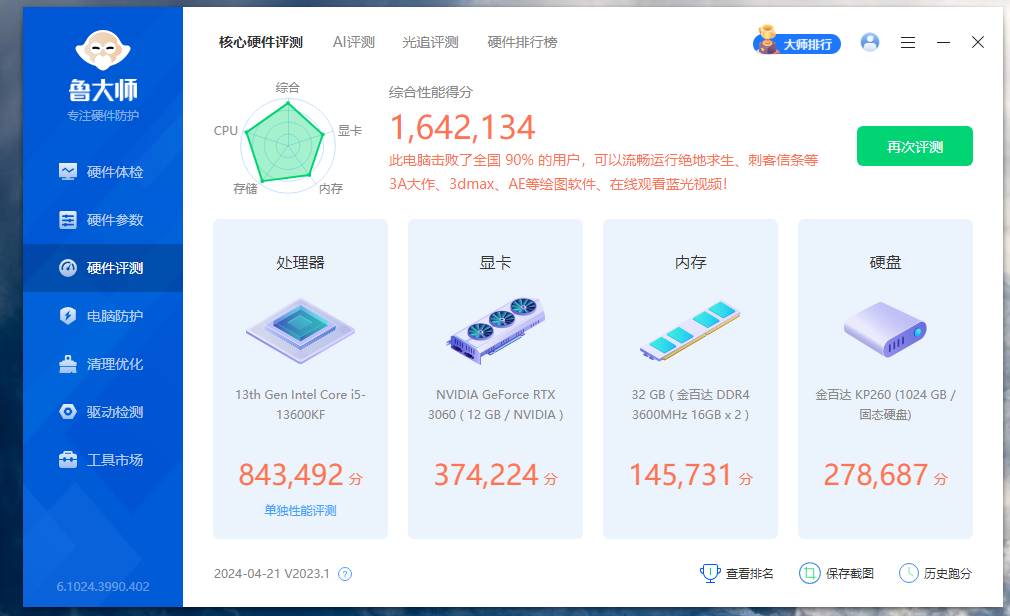1010x616 pixels.
Task: Click the 保存截图 link
Action: [850, 573]
